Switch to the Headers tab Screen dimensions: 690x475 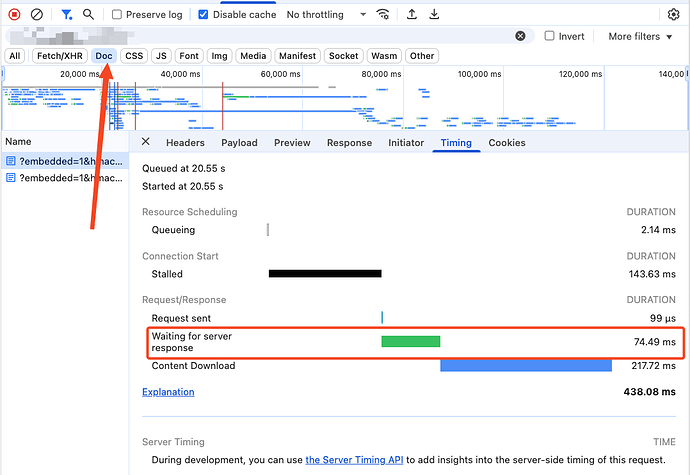(x=185, y=143)
